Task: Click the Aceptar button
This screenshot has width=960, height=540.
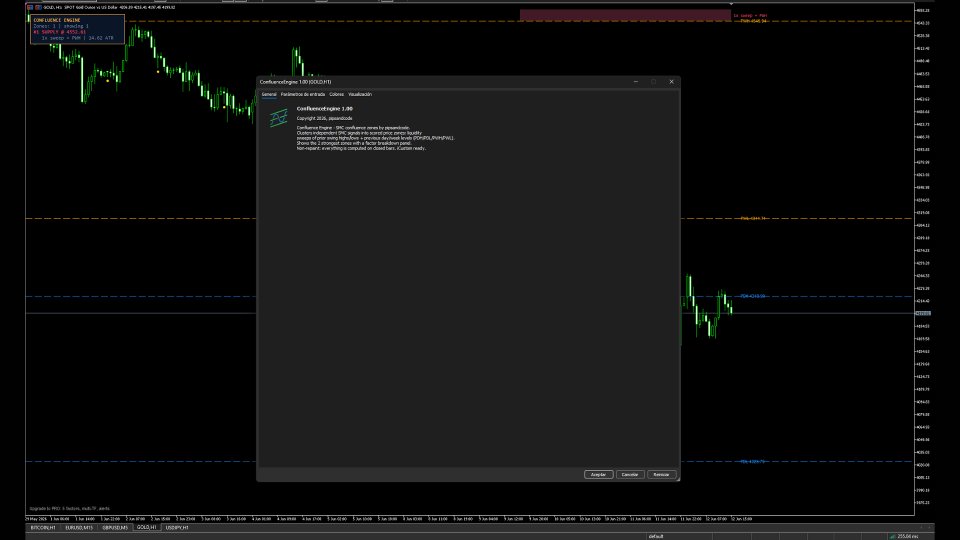Action: click(x=598, y=474)
